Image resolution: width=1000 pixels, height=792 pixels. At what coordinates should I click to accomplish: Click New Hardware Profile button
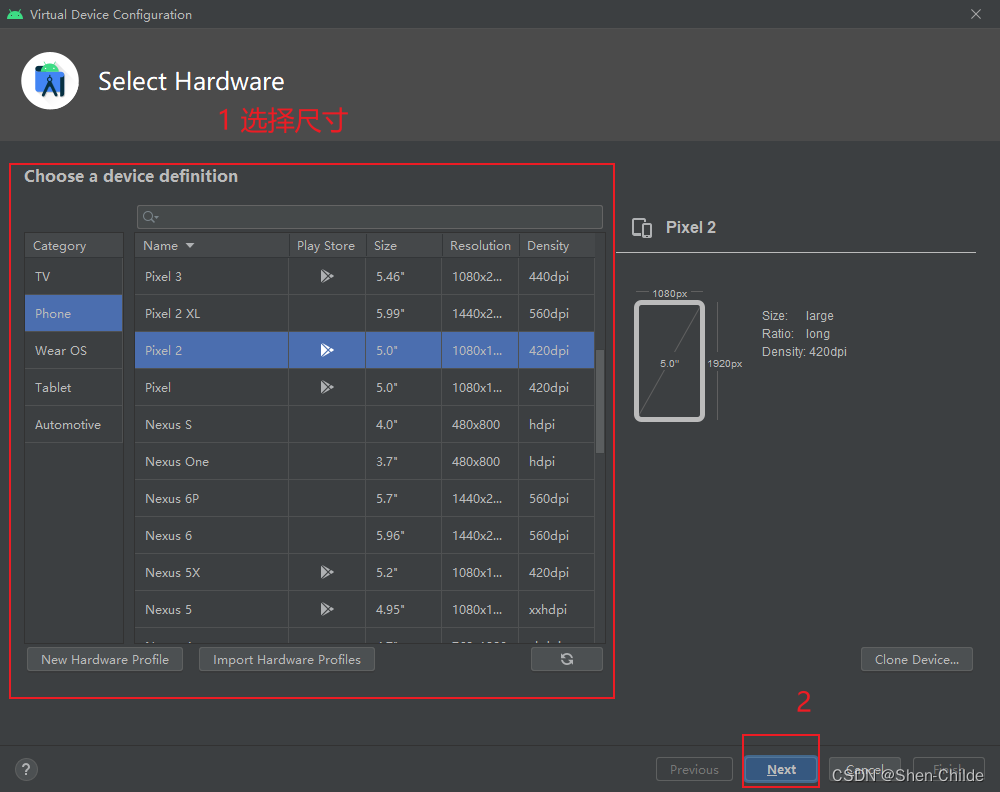(105, 659)
